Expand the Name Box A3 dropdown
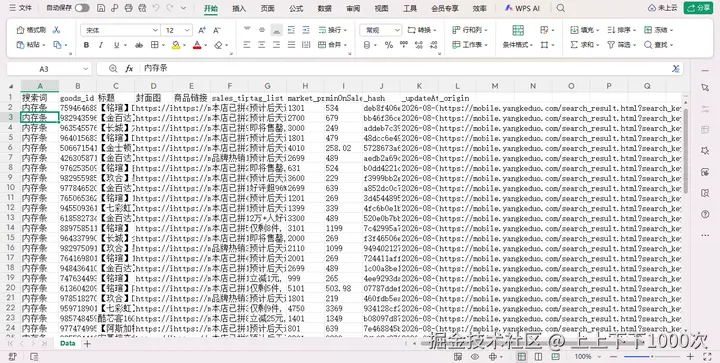720x363 pixels. pyautogui.click(x=86, y=69)
